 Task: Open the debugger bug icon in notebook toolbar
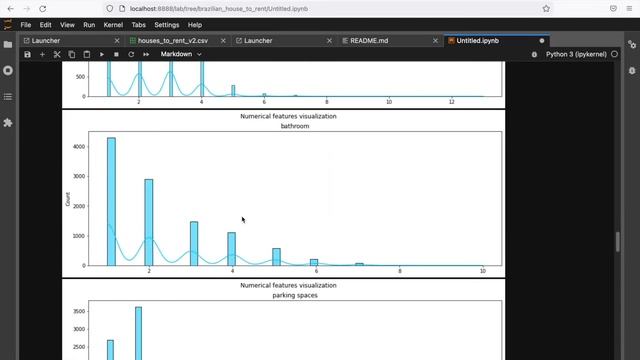click(534, 54)
